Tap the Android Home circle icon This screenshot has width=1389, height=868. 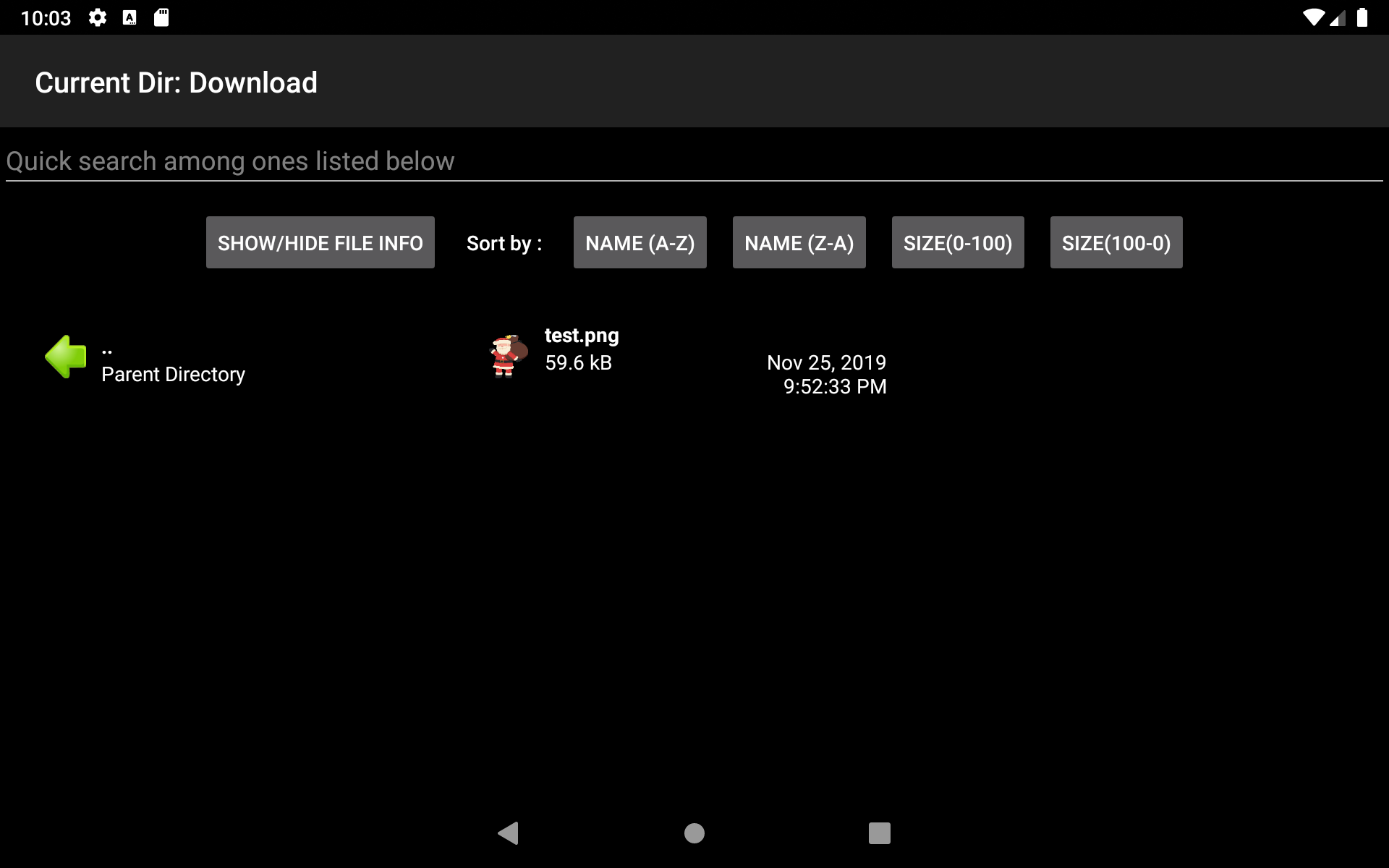[x=694, y=833]
